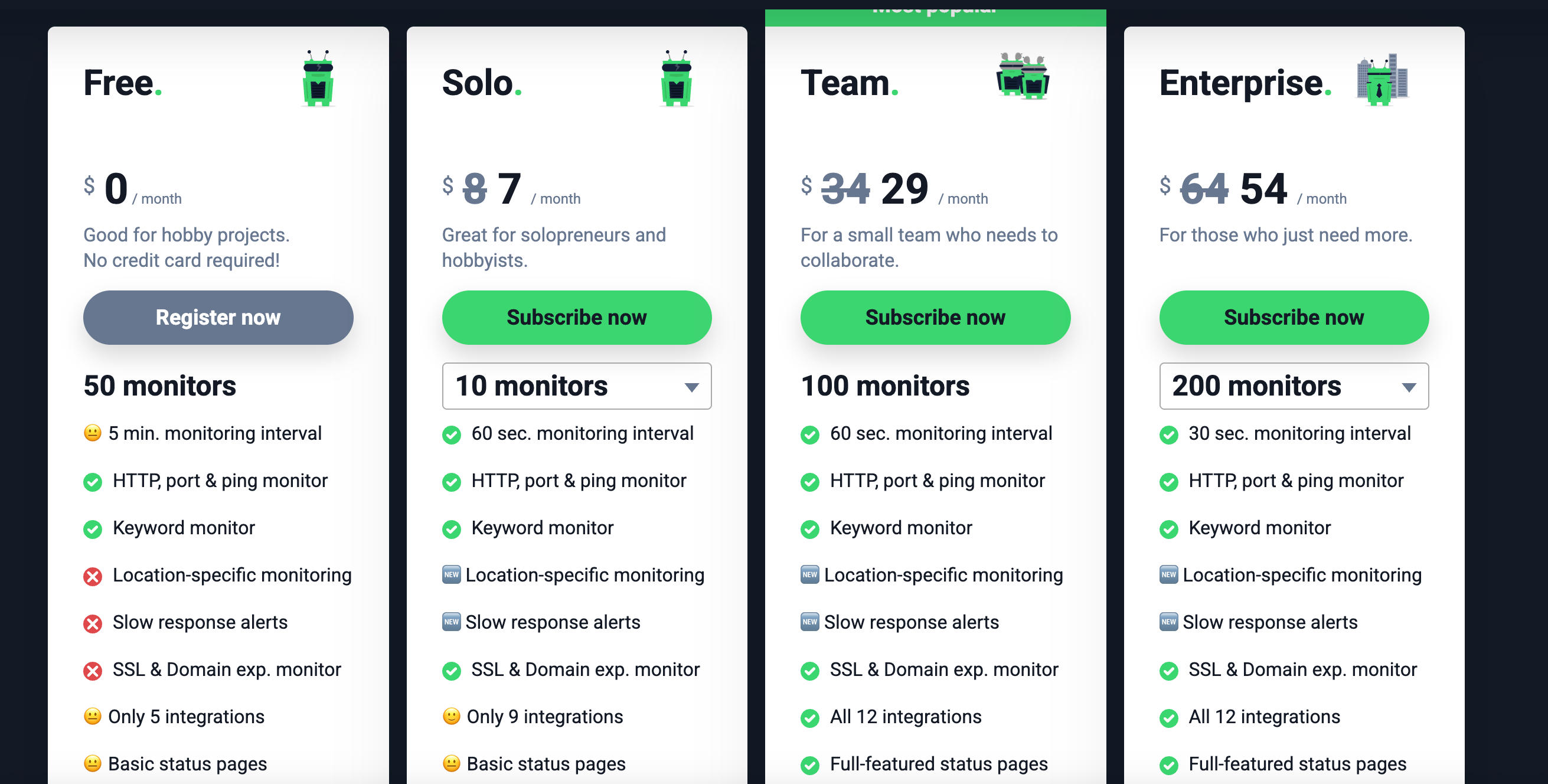Image resolution: width=1548 pixels, height=784 pixels.
Task: Open the Enterprise 200 monitors dropdown
Action: pos(1293,386)
